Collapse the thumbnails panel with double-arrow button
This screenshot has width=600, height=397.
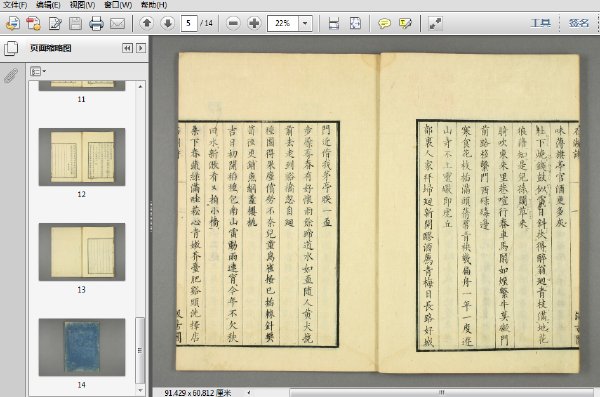click(127, 48)
